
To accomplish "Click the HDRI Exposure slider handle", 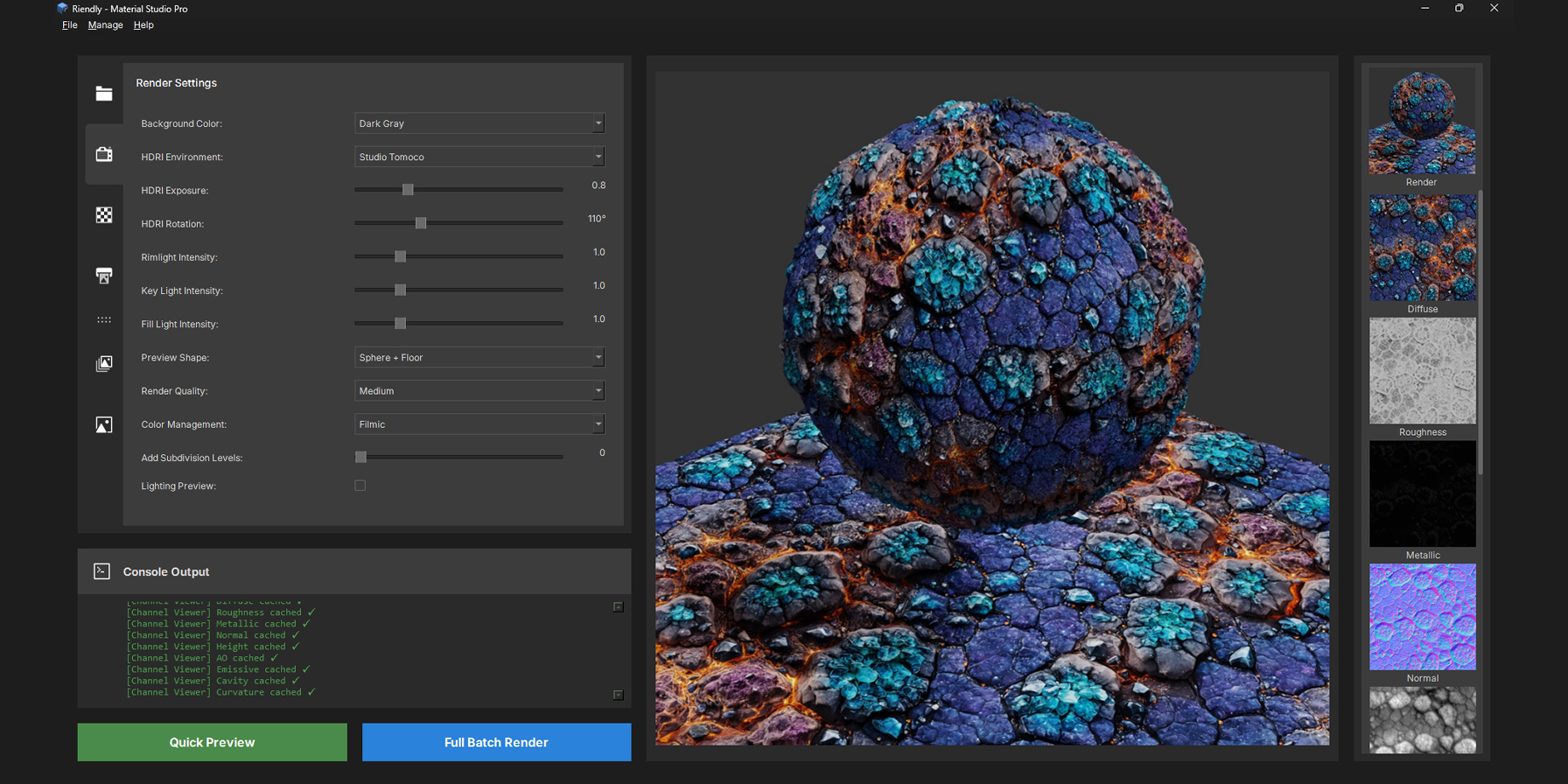I will (x=408, y=190).
